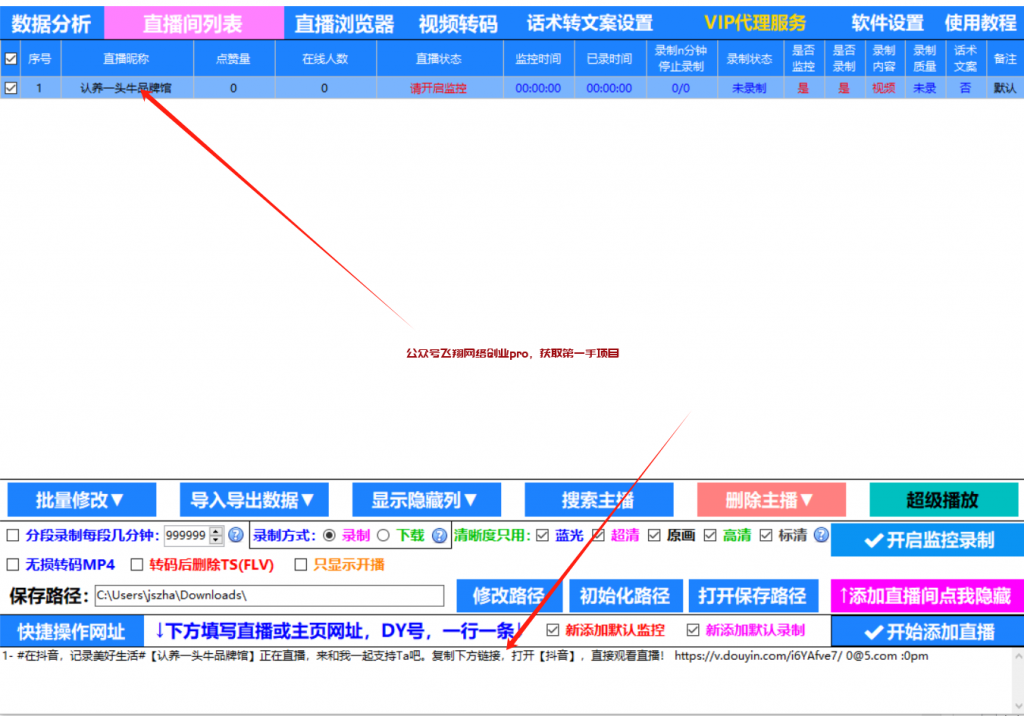Screen dimensions: 1024x716
Task: Enable 无损转码MP4 checkbox
Action: pyautogui.click(x=13, y=565)
